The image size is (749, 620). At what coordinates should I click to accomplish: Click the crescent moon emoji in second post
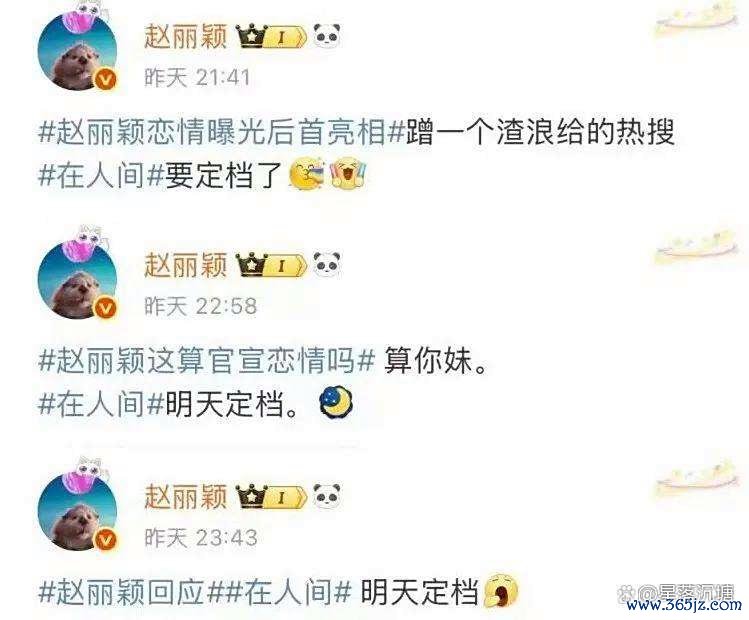click(x=336, y=403)
